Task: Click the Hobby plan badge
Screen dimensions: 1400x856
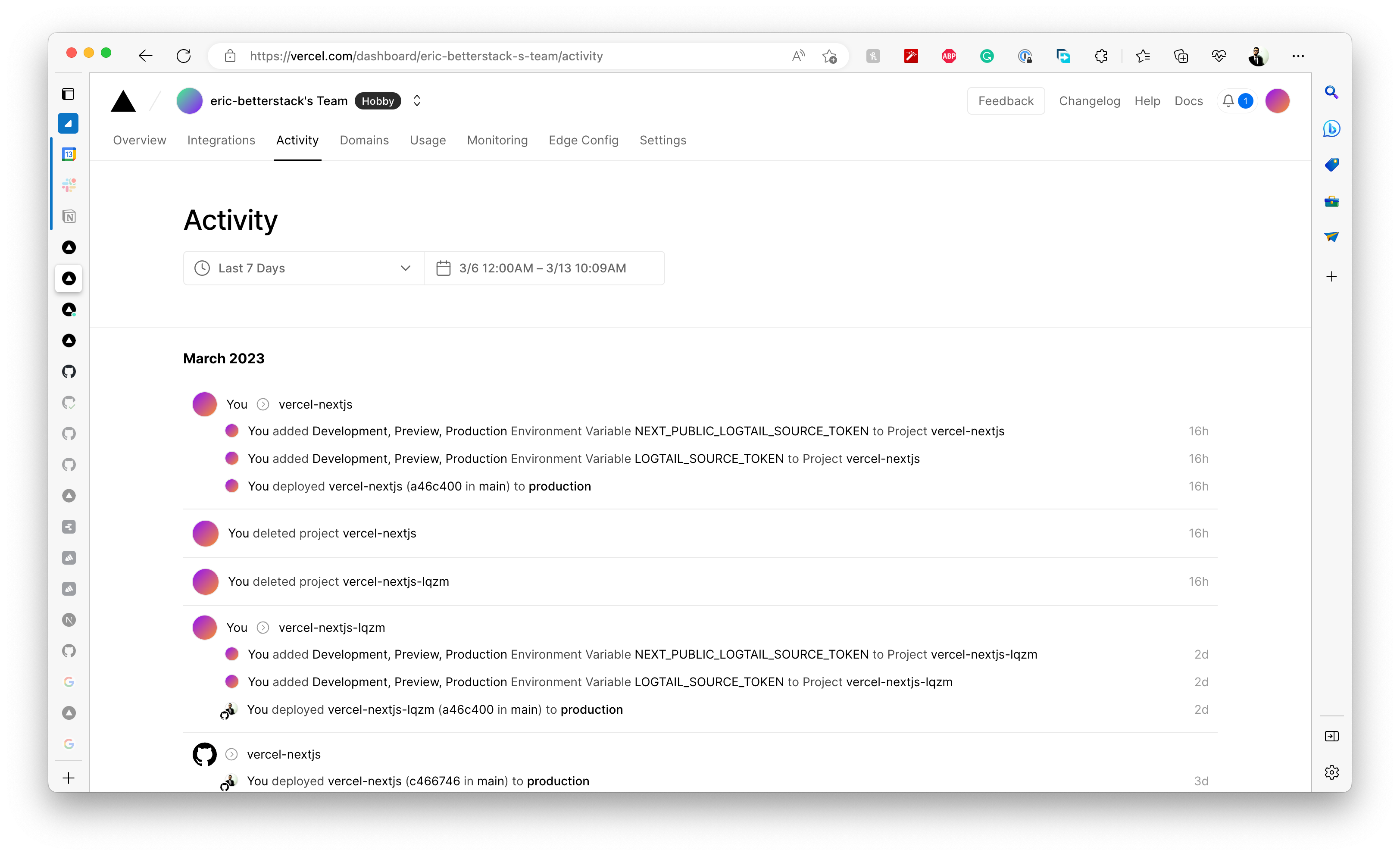Action: click(377, 101)
